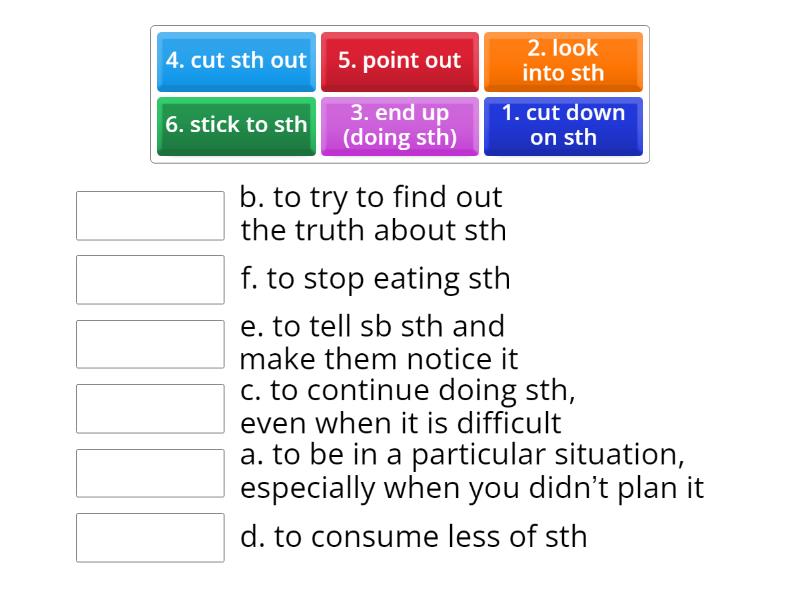Select the '1. cut down on sth' tile

563,126
